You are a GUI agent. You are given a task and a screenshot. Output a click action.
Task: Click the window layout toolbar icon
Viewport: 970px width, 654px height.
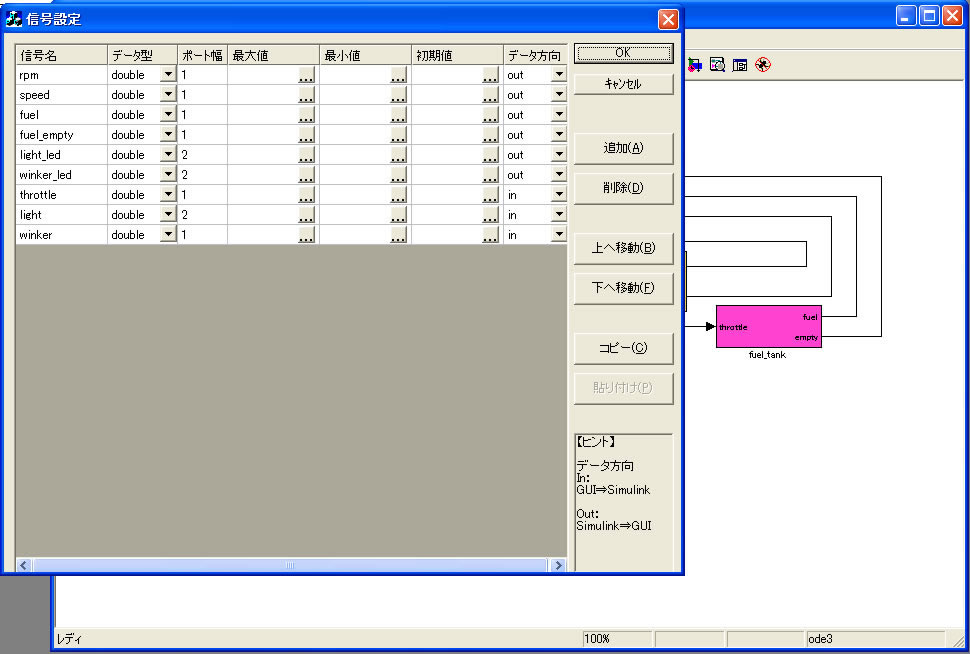[740, 65]
